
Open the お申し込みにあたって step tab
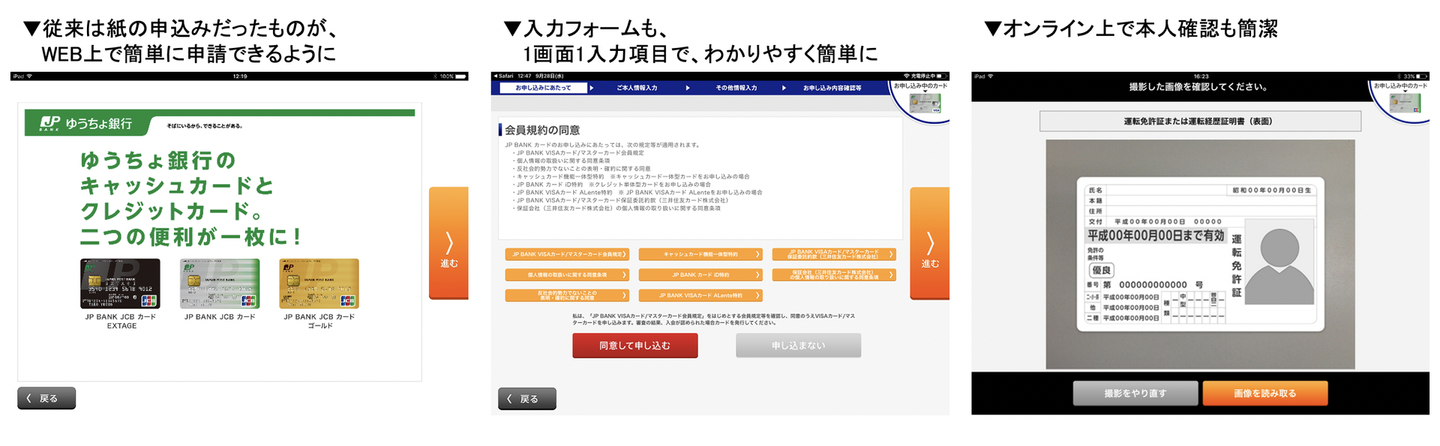click(x=545, y=88)
